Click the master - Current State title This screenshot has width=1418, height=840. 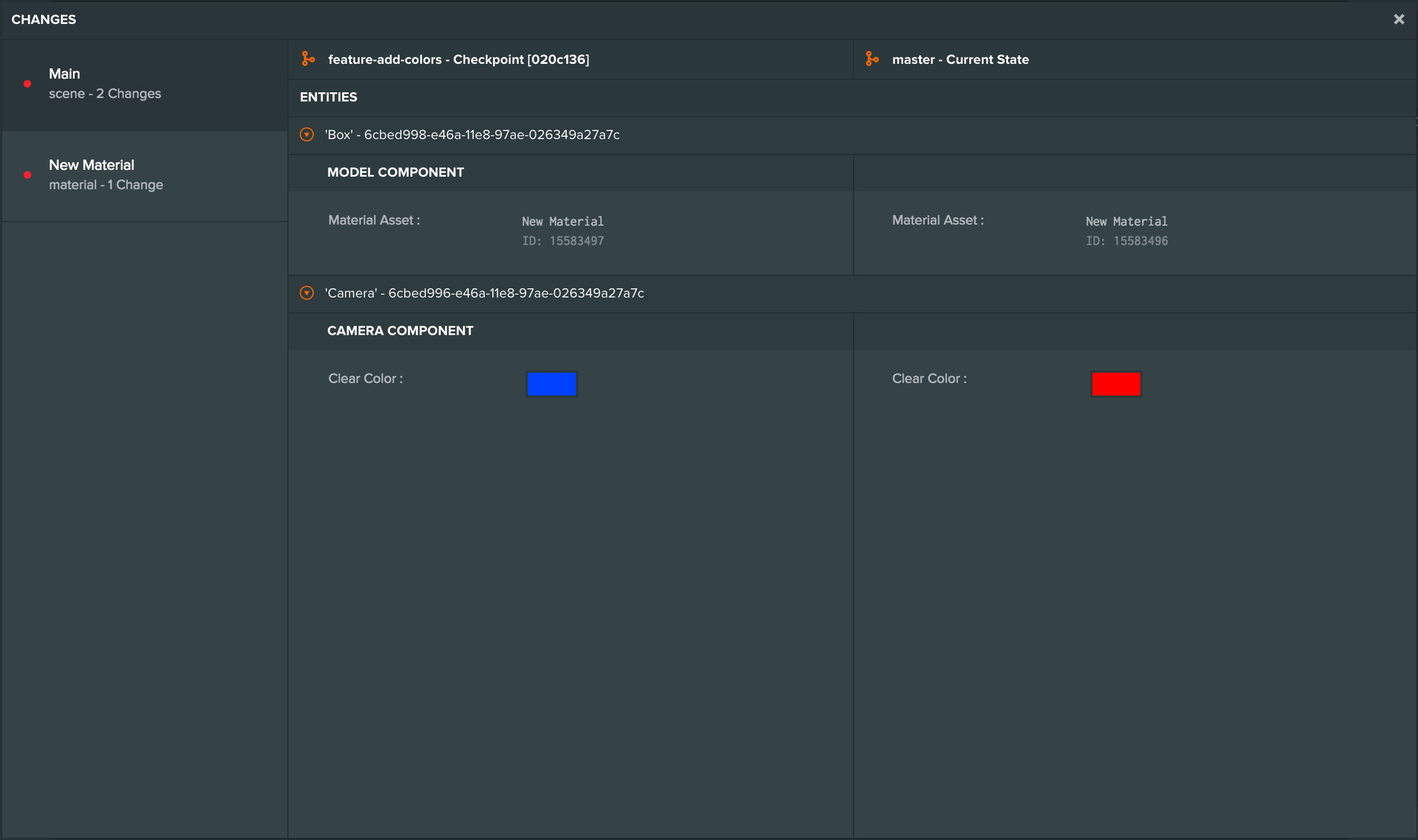pos(960,59)
